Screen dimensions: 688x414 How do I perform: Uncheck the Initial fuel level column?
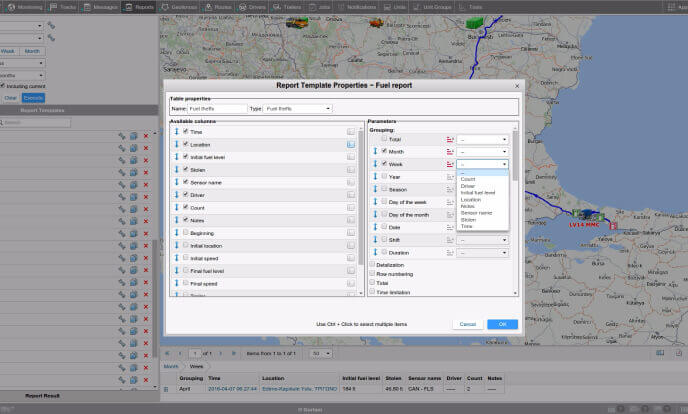pyautogui.click(x=186, y=157)
